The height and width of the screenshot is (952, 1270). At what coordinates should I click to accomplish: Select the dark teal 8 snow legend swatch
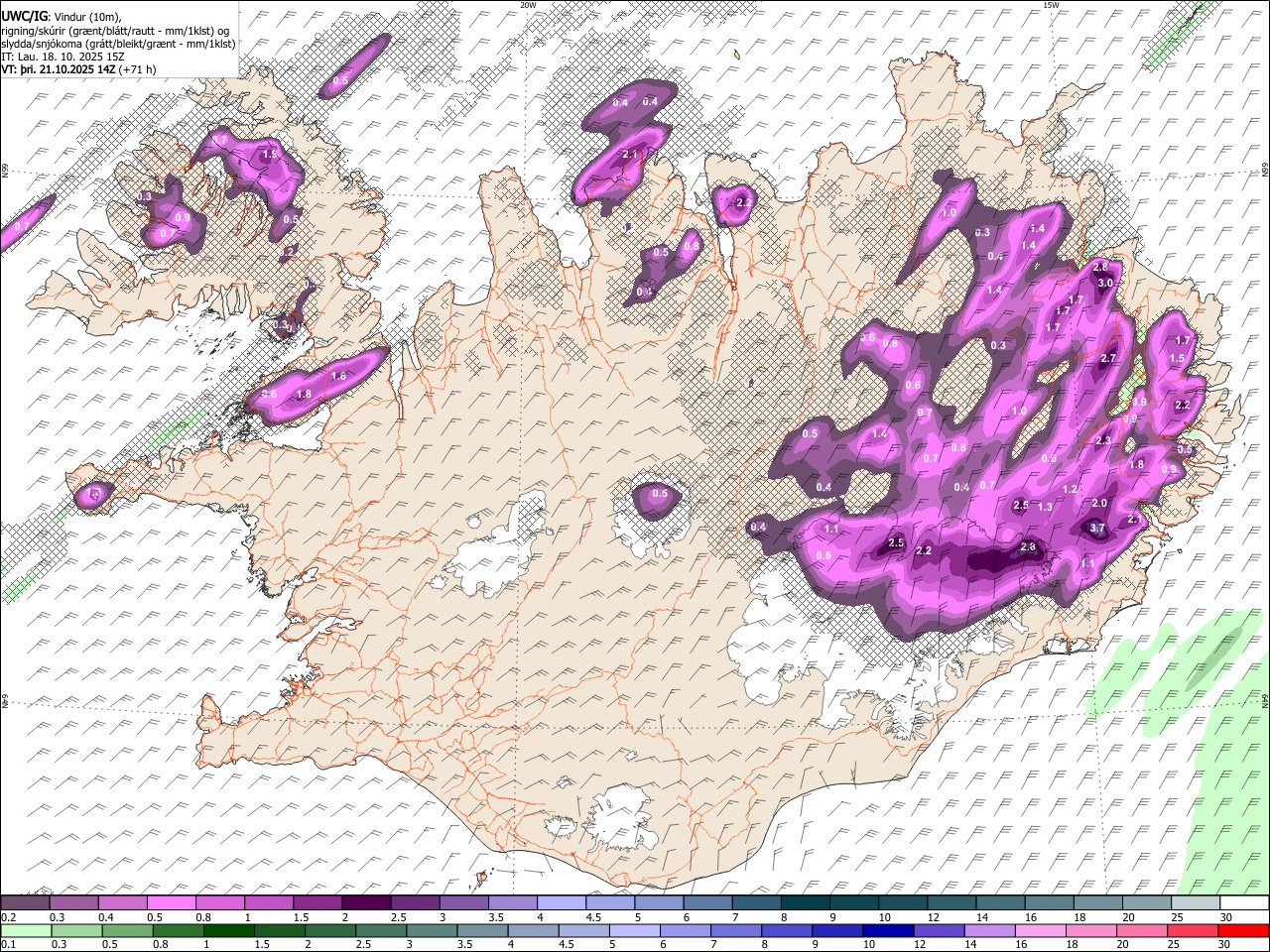click(804, 902)
